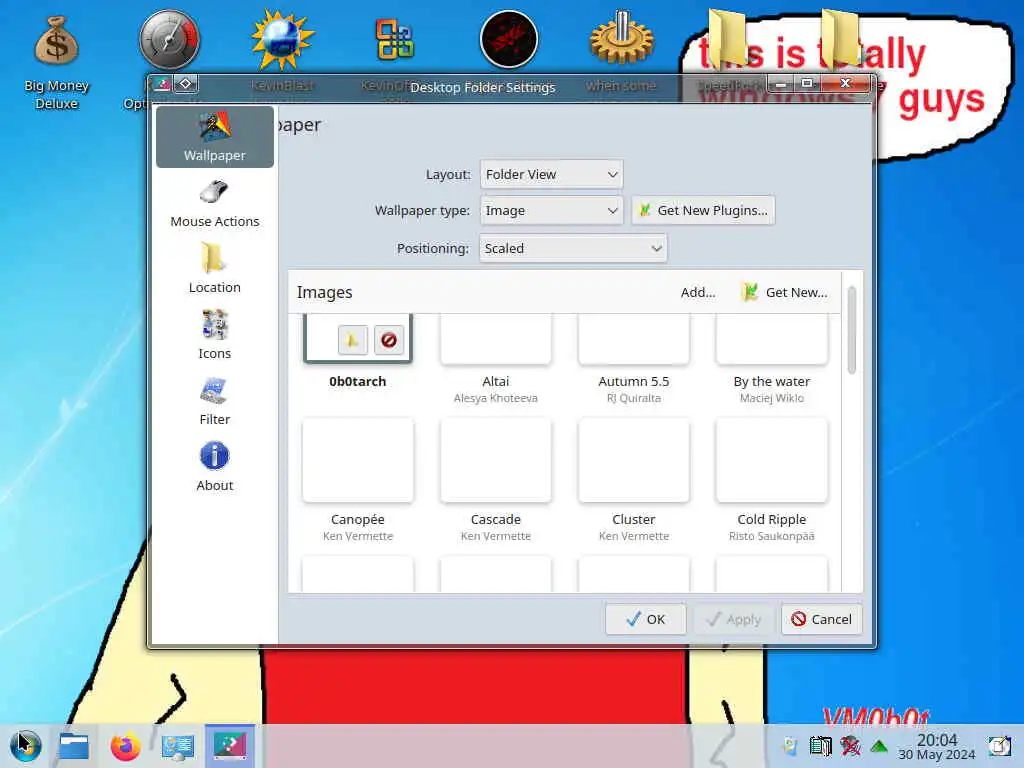Click the show desktop tray icon

click(1000, 746)
